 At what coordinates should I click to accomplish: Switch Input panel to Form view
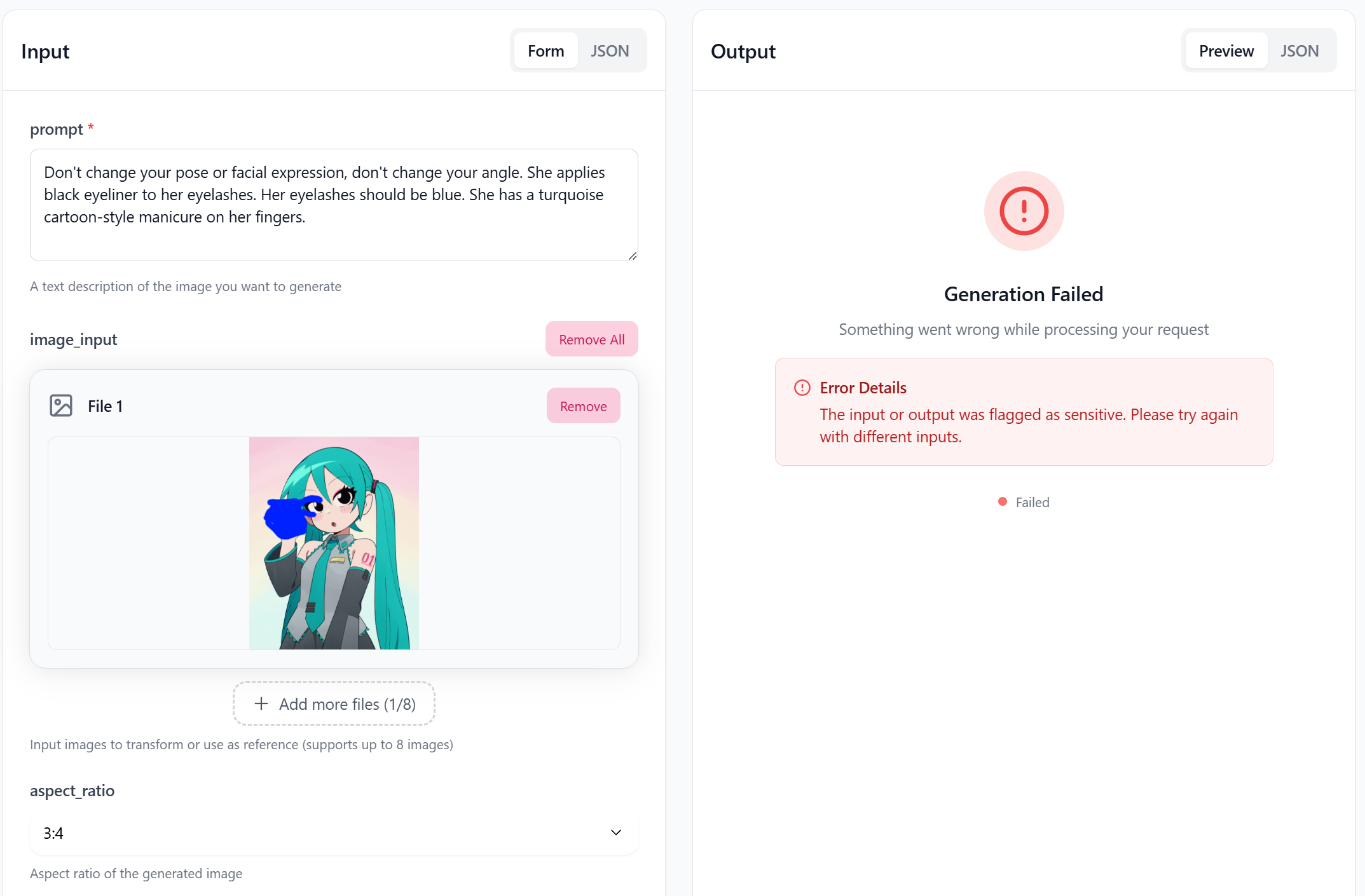click(545, 51)
